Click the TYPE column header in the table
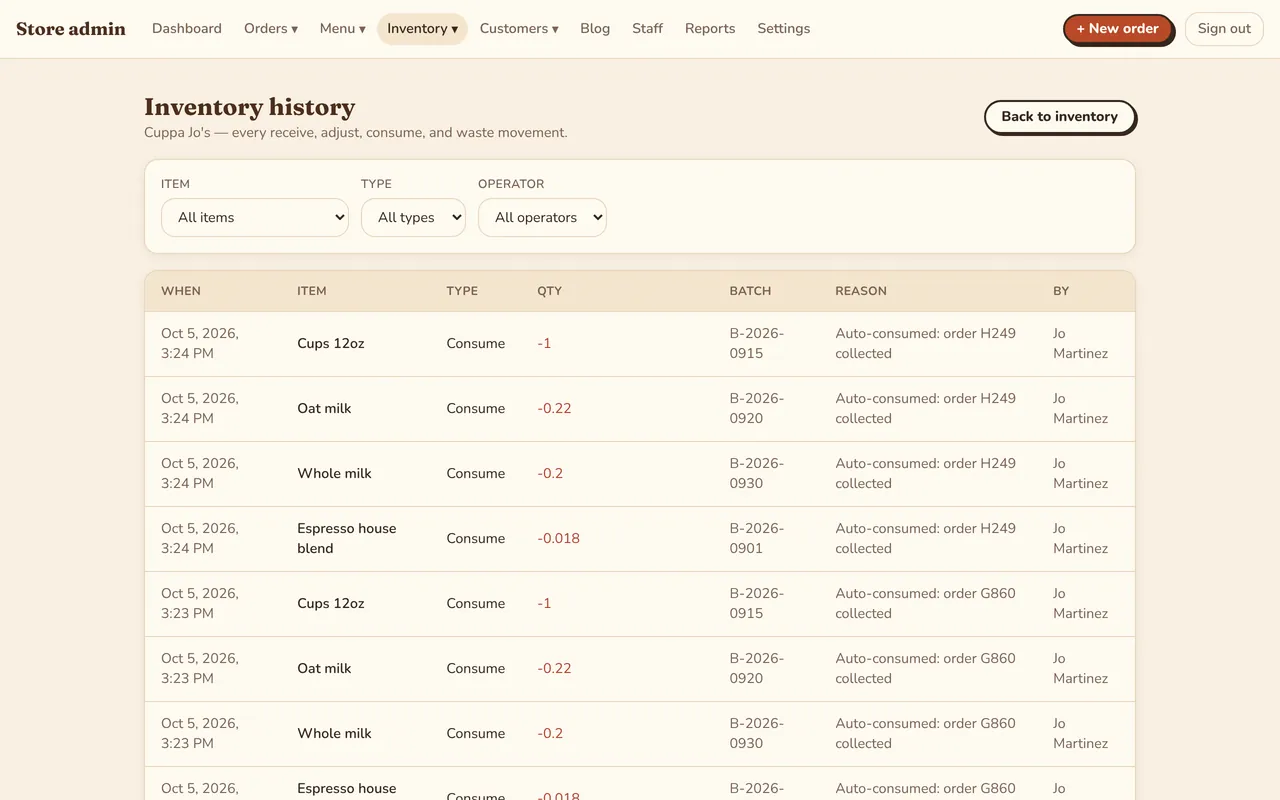 [462, 291]
